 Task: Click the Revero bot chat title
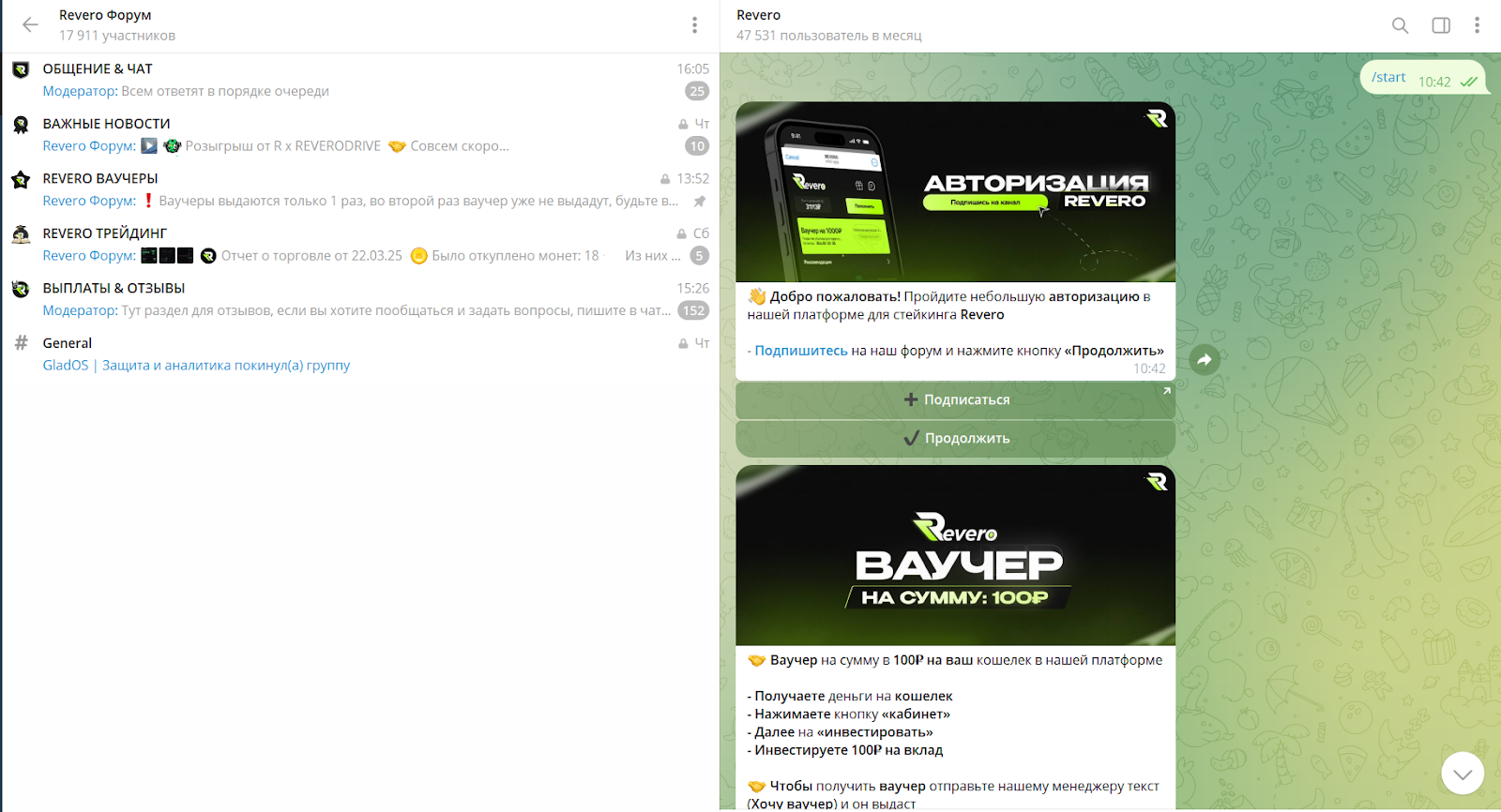(x=759, y=15)
